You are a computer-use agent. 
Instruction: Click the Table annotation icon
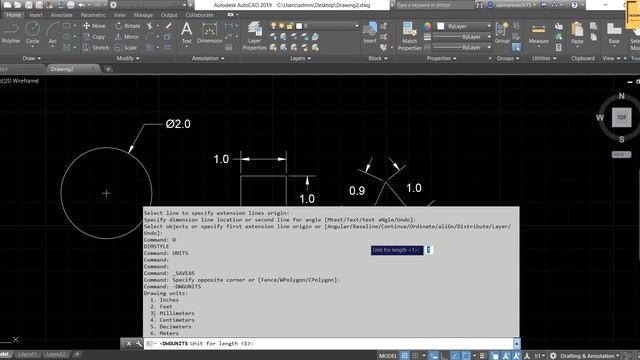click(229, 48)
